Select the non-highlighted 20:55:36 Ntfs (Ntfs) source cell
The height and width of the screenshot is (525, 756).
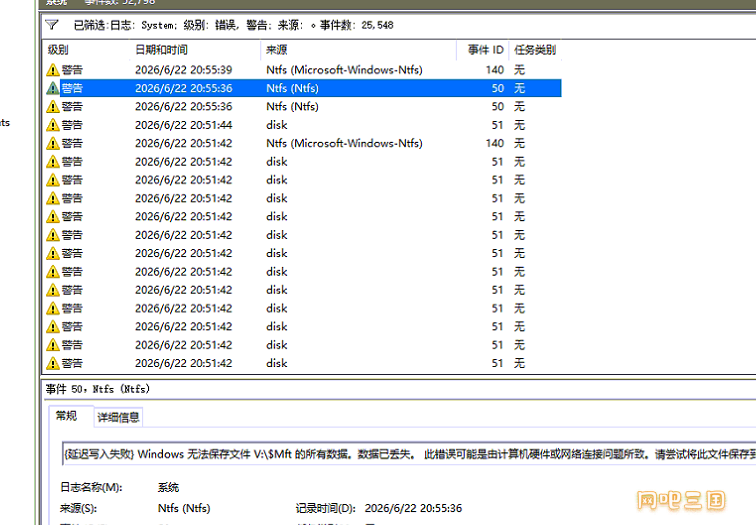coord(292,107)
